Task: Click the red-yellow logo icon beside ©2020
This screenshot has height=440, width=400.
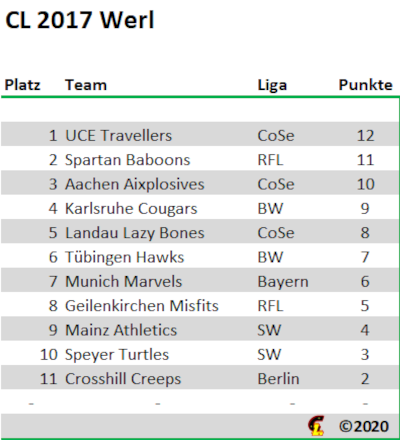Action: (x=316, y=426)
